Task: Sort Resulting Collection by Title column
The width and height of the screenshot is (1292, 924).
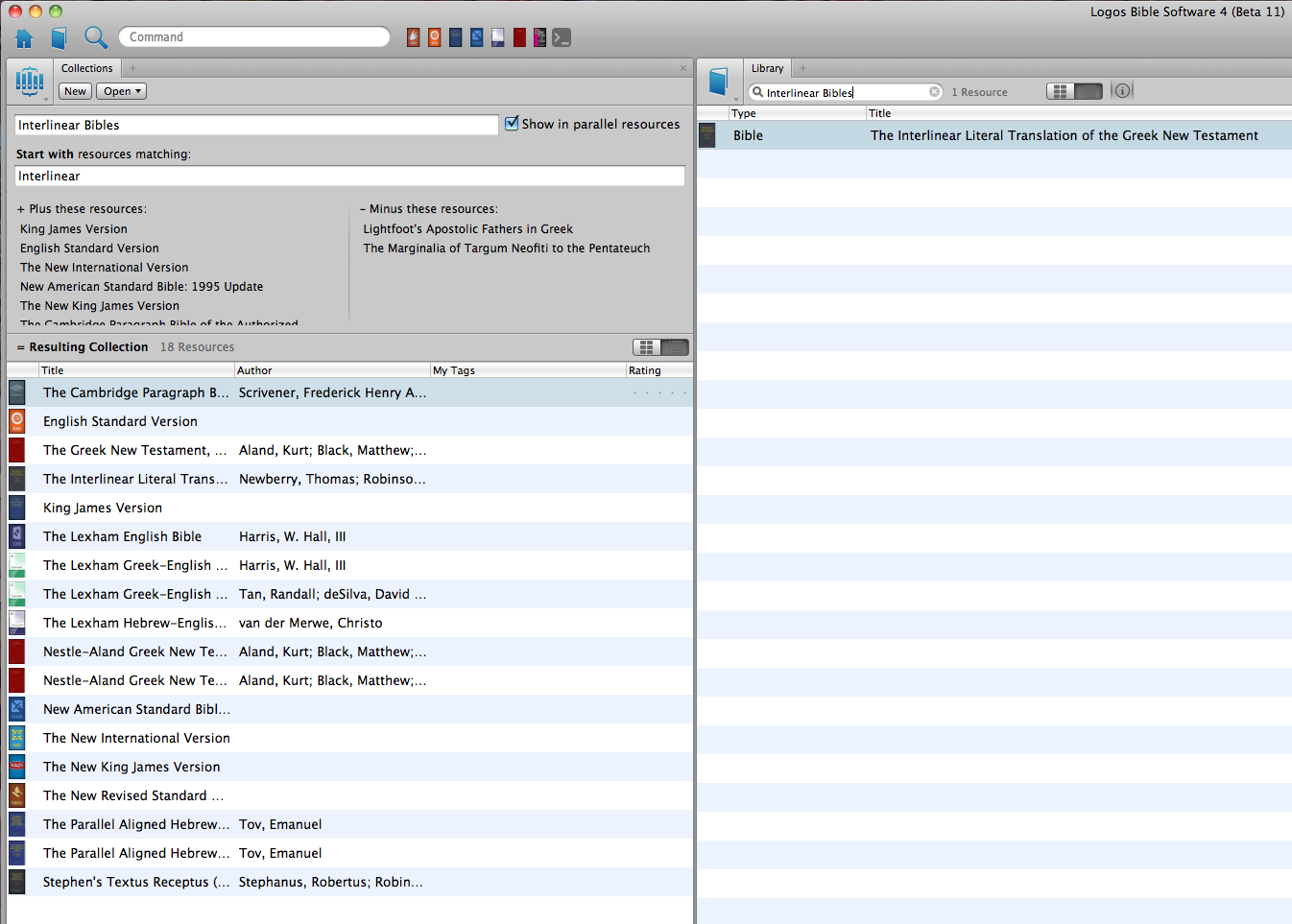Action: pyautogui.click(x=136, y=370)
